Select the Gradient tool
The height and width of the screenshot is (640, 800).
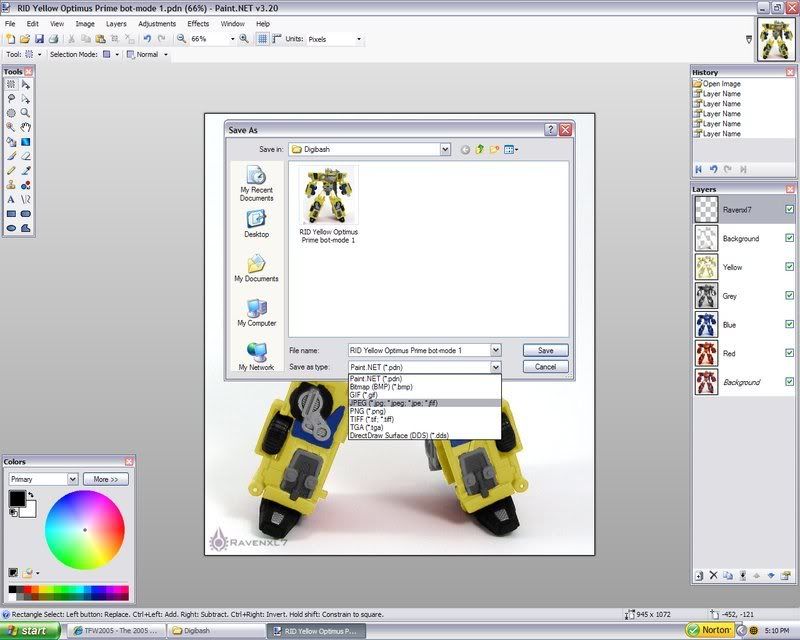(x=26, y=142)
